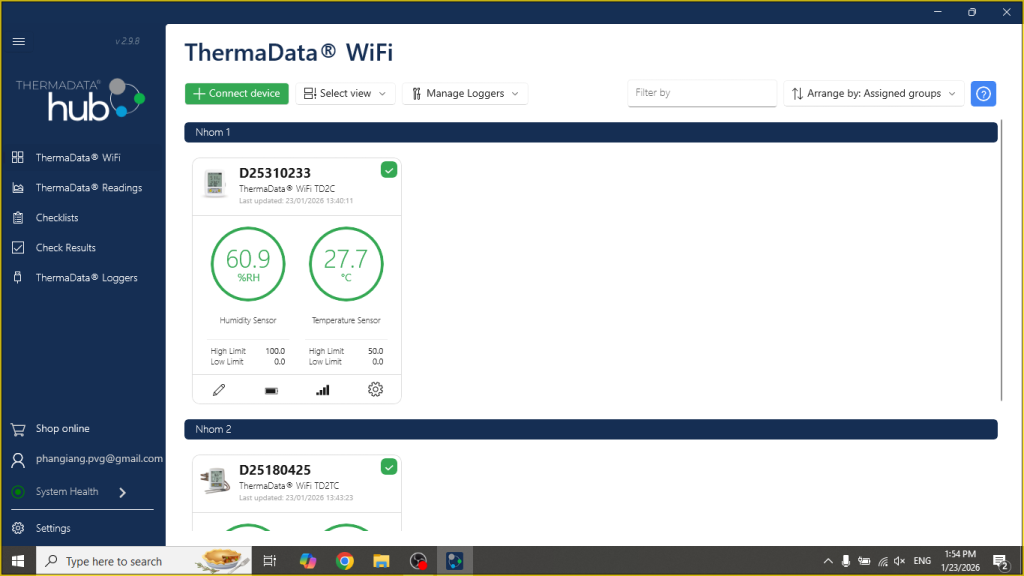Click the ThermaData hub logo
This screenshot has width=1024, height=576.
point(80,100)
